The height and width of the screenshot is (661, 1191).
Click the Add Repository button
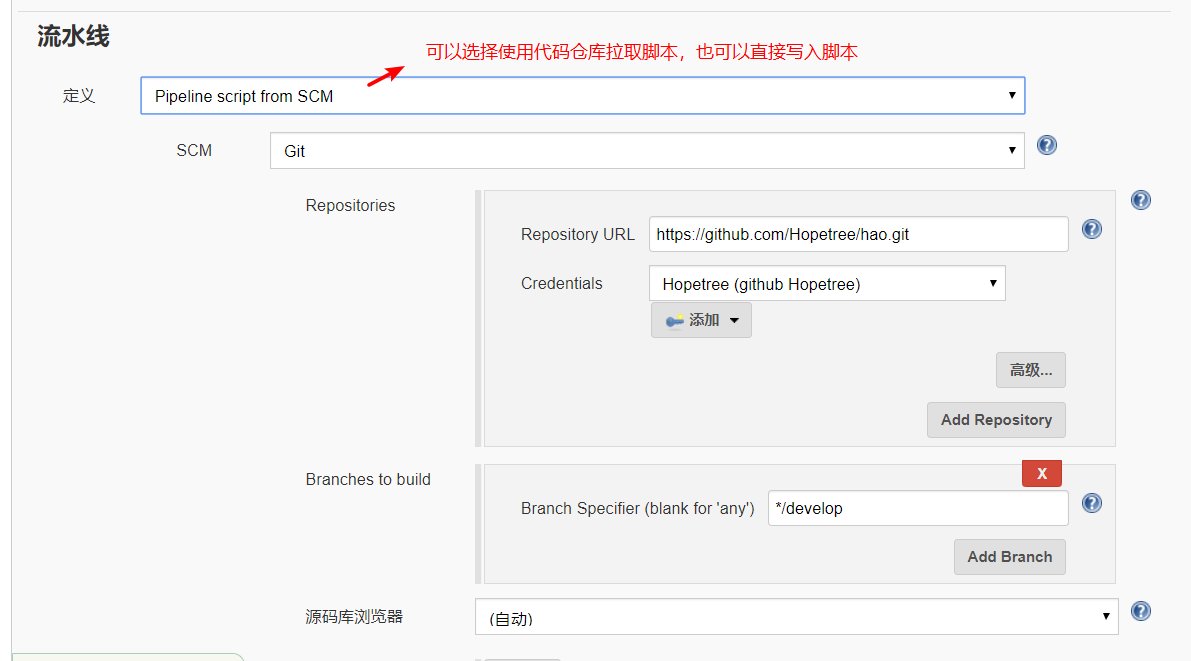pos(996,420)
